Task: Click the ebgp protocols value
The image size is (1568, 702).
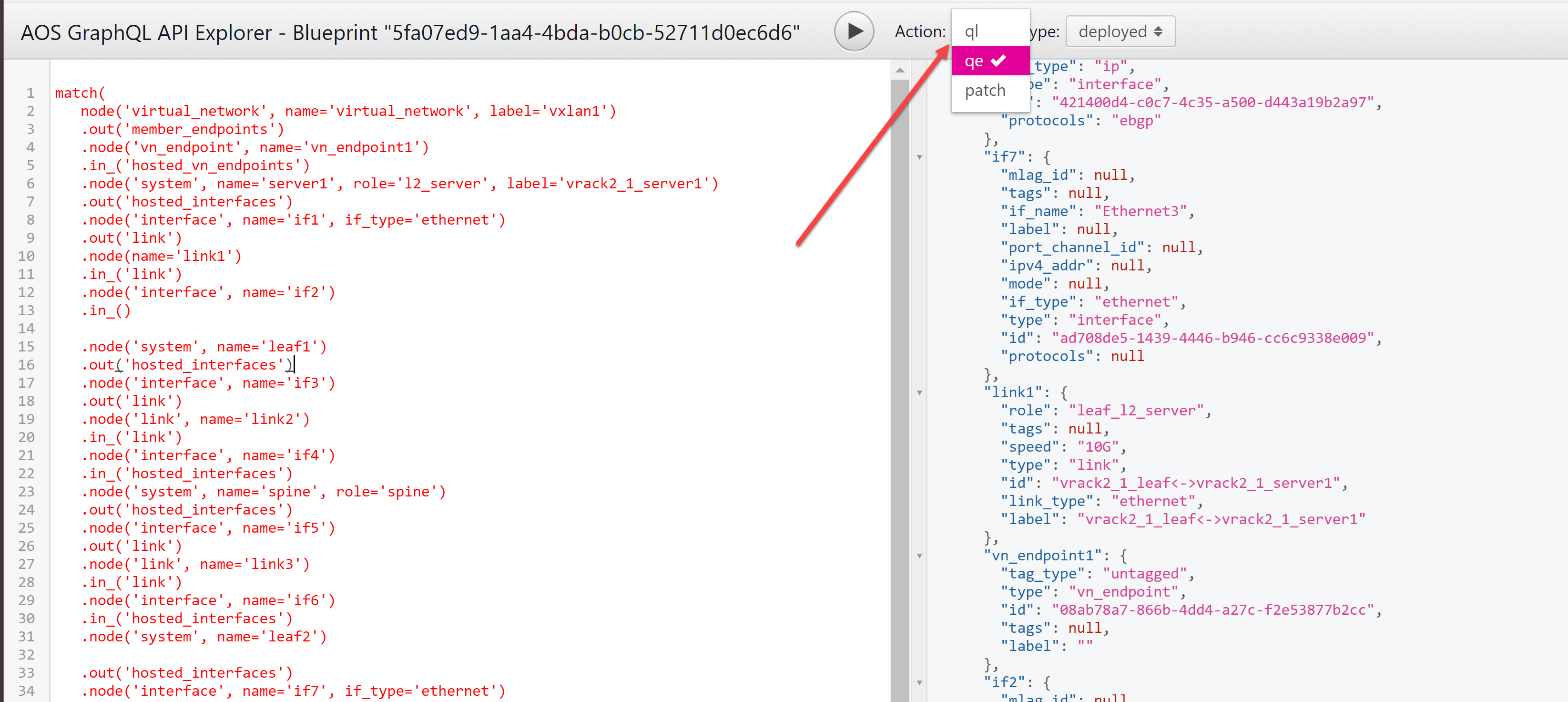Action: click(1136, 121)
